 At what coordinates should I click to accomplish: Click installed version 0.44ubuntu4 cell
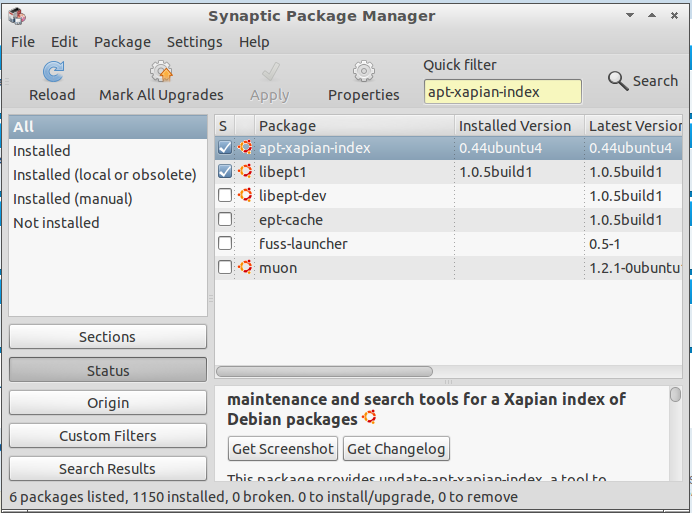coord(500,147)
